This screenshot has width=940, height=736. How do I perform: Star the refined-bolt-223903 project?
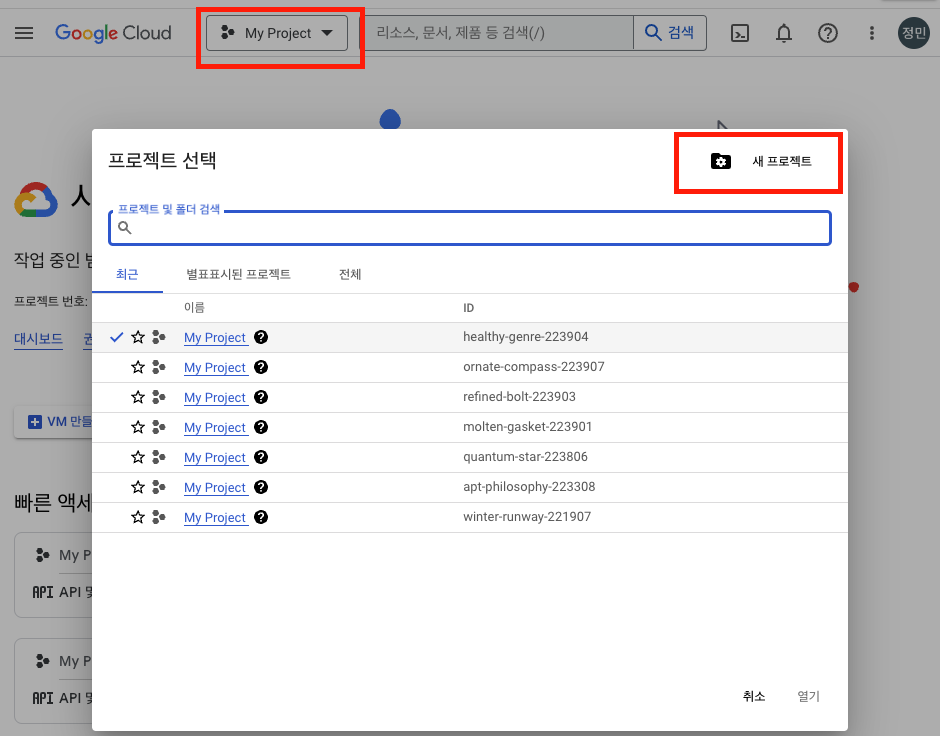(138, 397)
